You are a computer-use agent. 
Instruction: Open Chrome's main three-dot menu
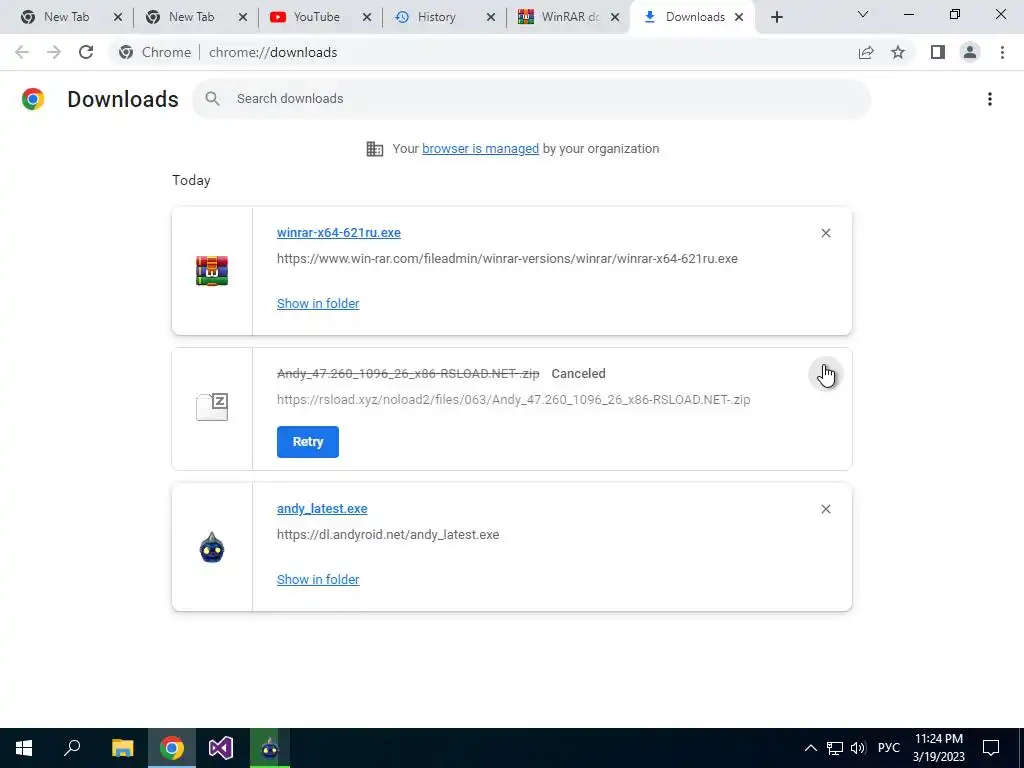1002,52
